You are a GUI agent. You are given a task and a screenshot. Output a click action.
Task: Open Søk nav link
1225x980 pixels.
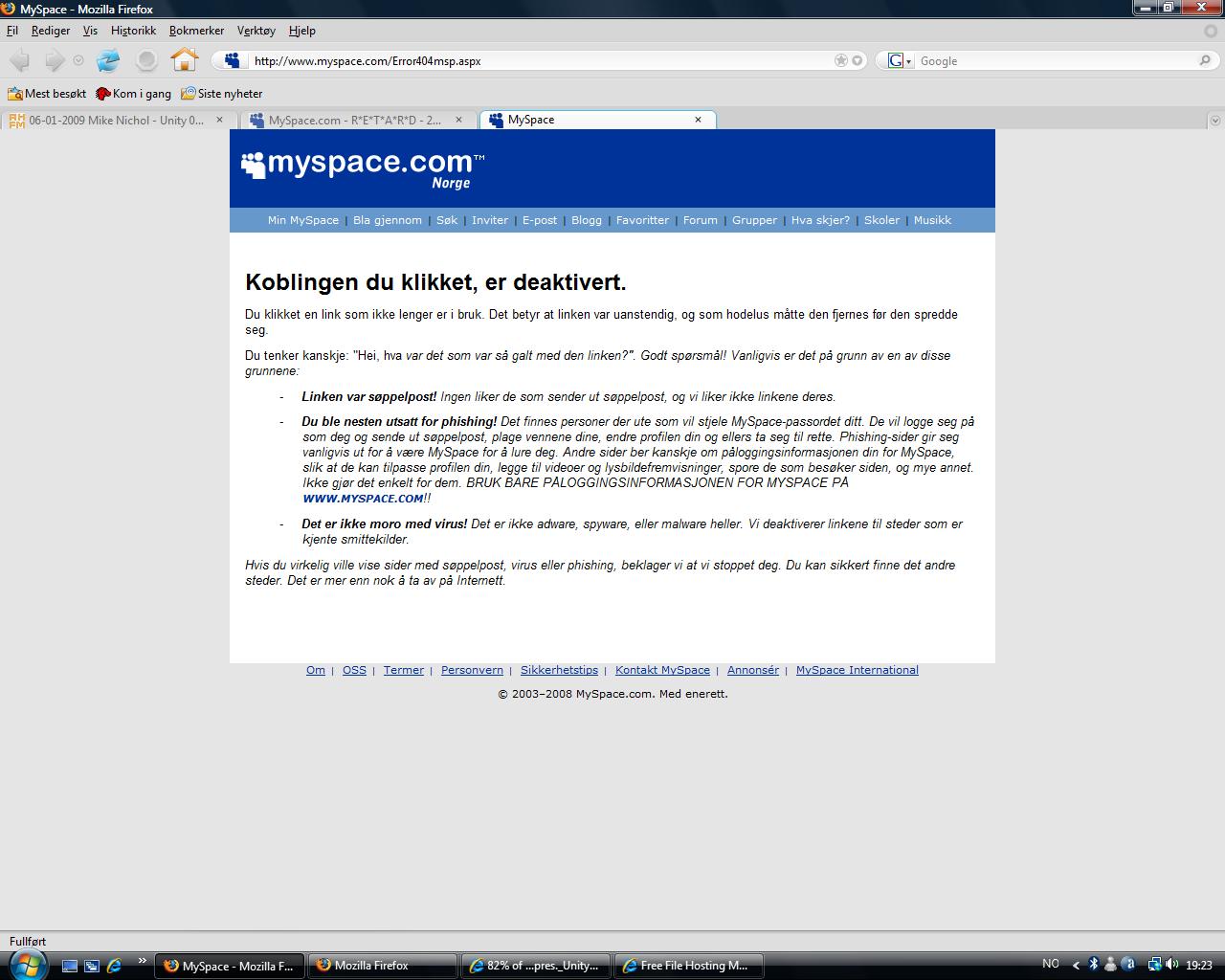447,220
